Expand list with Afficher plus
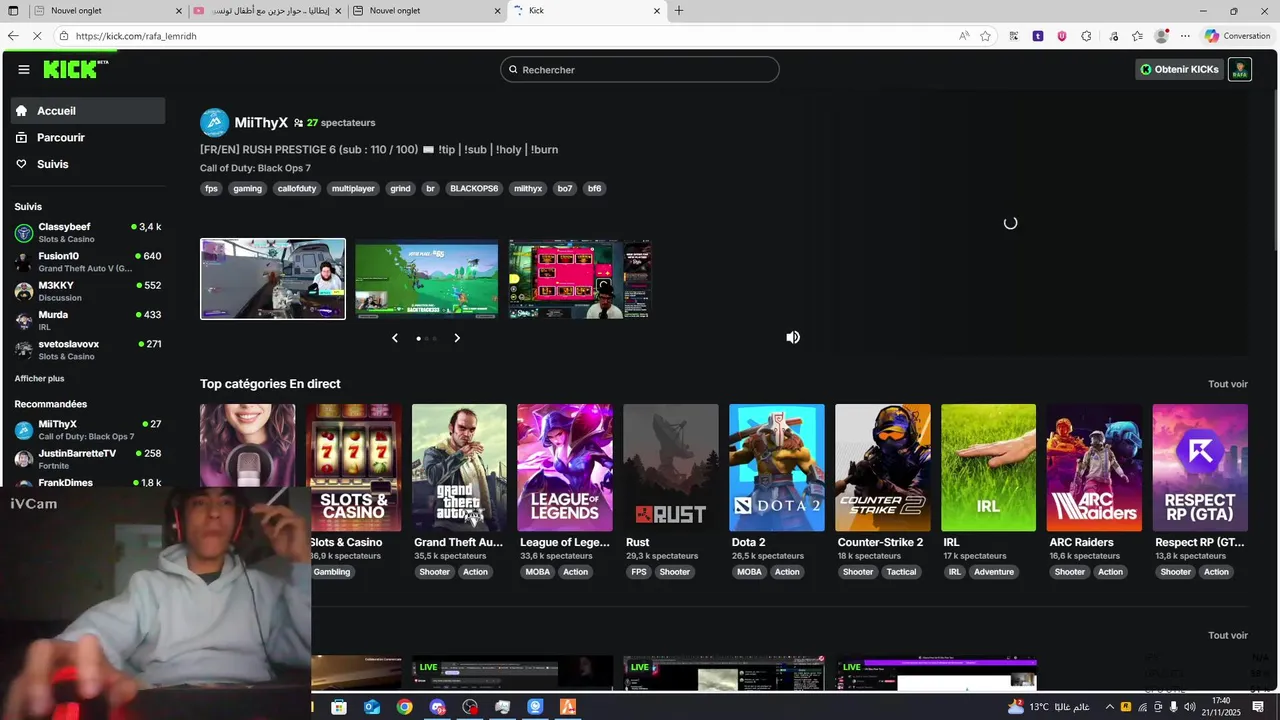 (39, 379)
